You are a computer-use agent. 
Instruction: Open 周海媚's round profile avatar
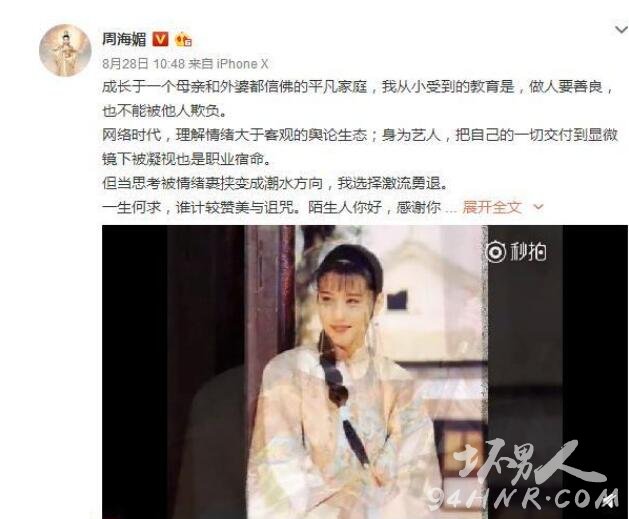click(x=65, y=50)
